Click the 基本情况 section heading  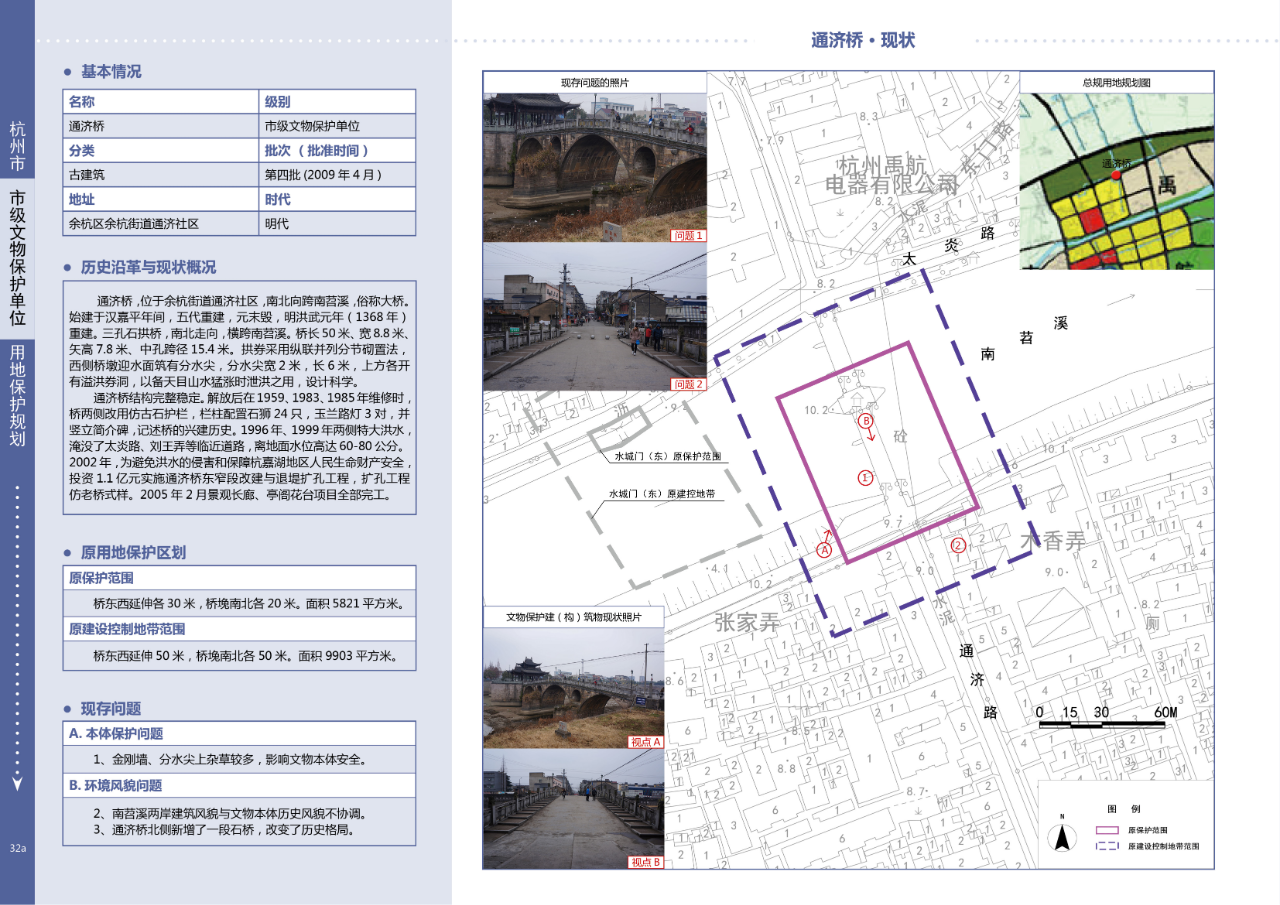[111, 72]
